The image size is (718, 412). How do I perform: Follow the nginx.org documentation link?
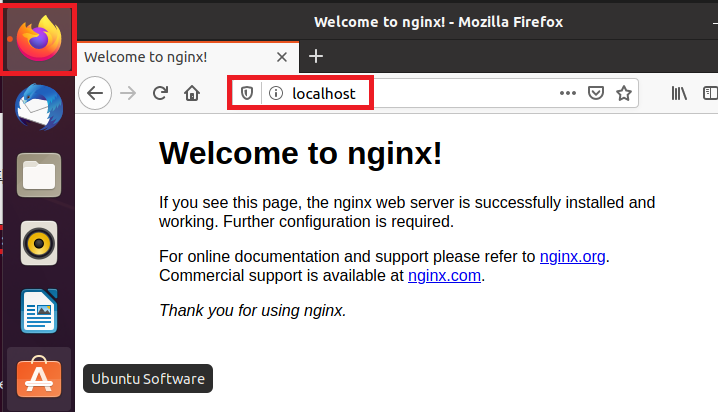tap(572, 256)
